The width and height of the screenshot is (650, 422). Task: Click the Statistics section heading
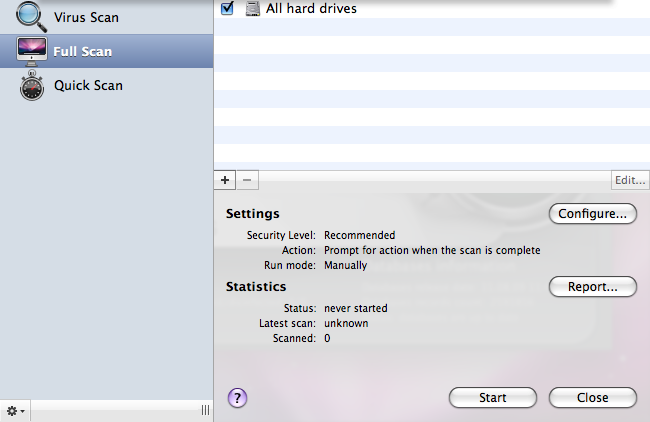click(256, 286)
